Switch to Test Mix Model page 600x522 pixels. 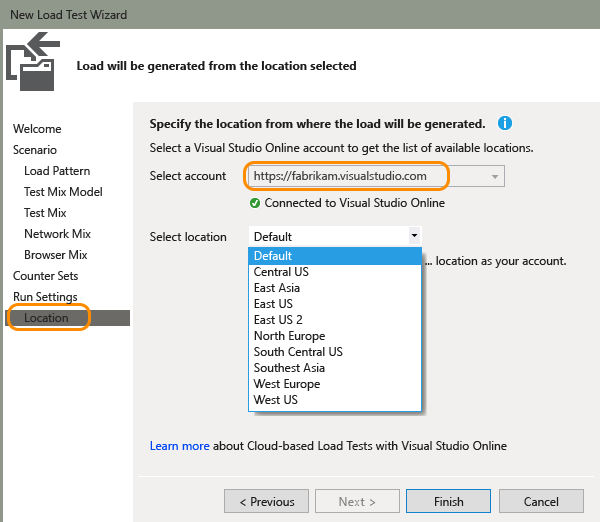pyautogui.click(x=63, y=192)
